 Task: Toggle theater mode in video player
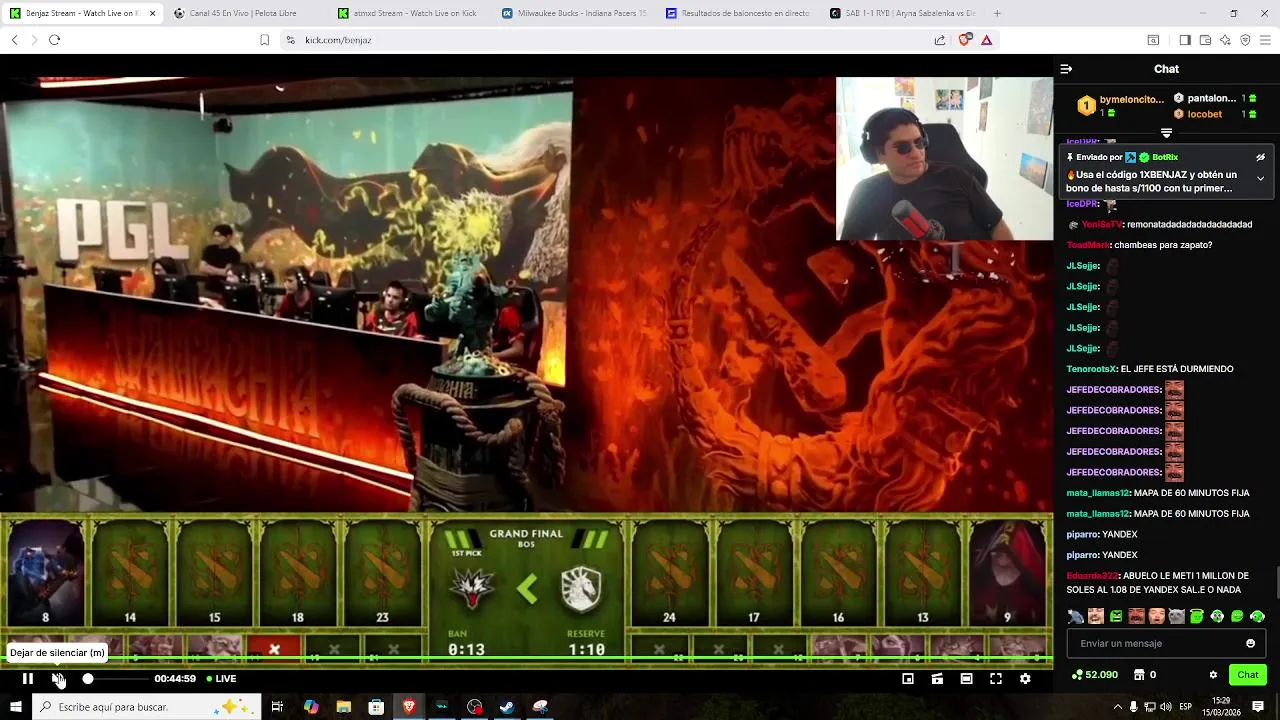point(966,679)
